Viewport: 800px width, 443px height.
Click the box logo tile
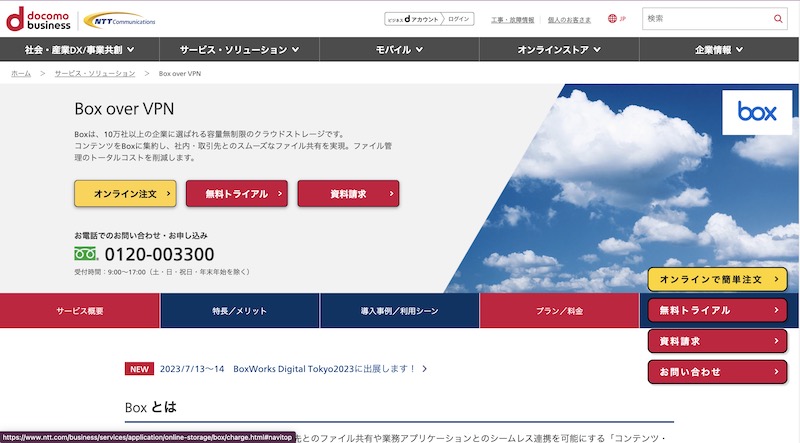pyautogui.click(x=757, y=112)
